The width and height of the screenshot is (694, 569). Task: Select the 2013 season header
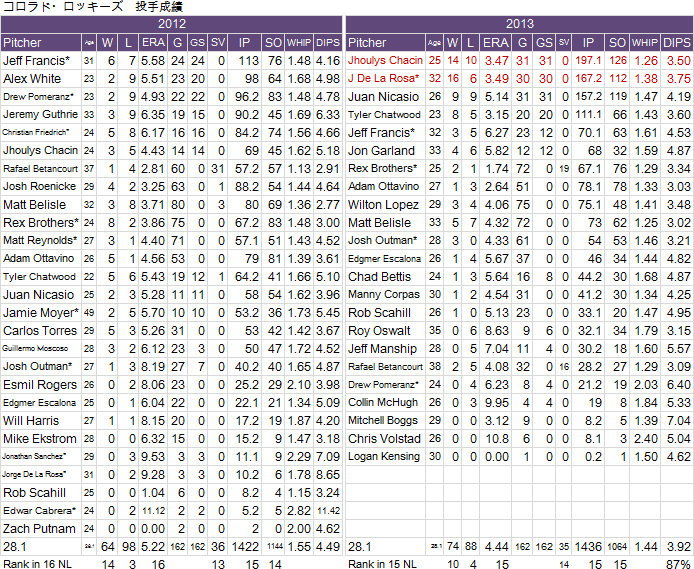(520, 24)
